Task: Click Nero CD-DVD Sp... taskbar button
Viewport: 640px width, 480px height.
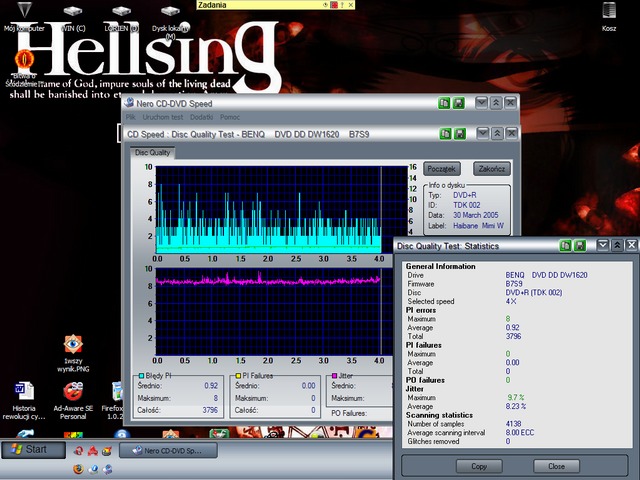Action: [x=168, y=451]
